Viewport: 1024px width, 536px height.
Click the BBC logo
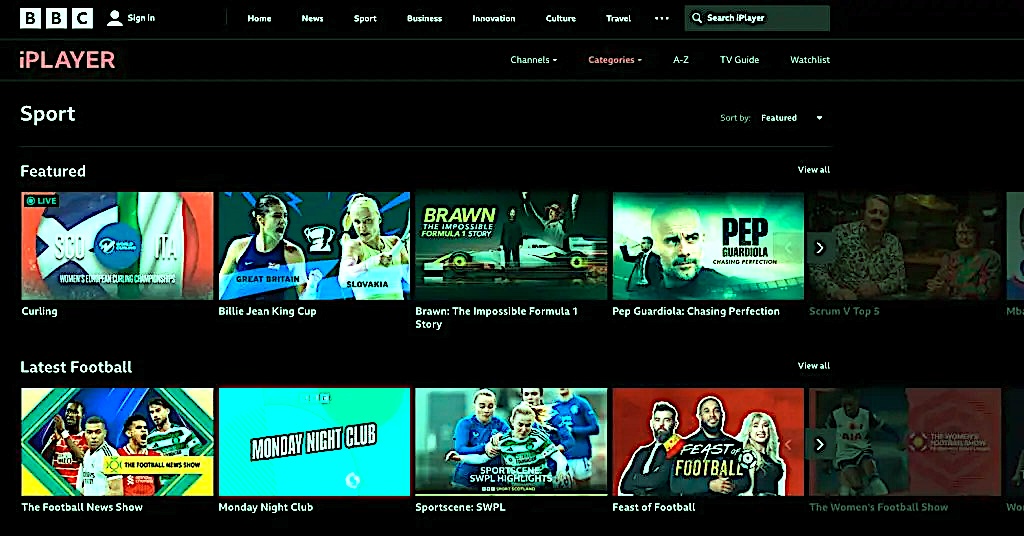tap(56, 18)
